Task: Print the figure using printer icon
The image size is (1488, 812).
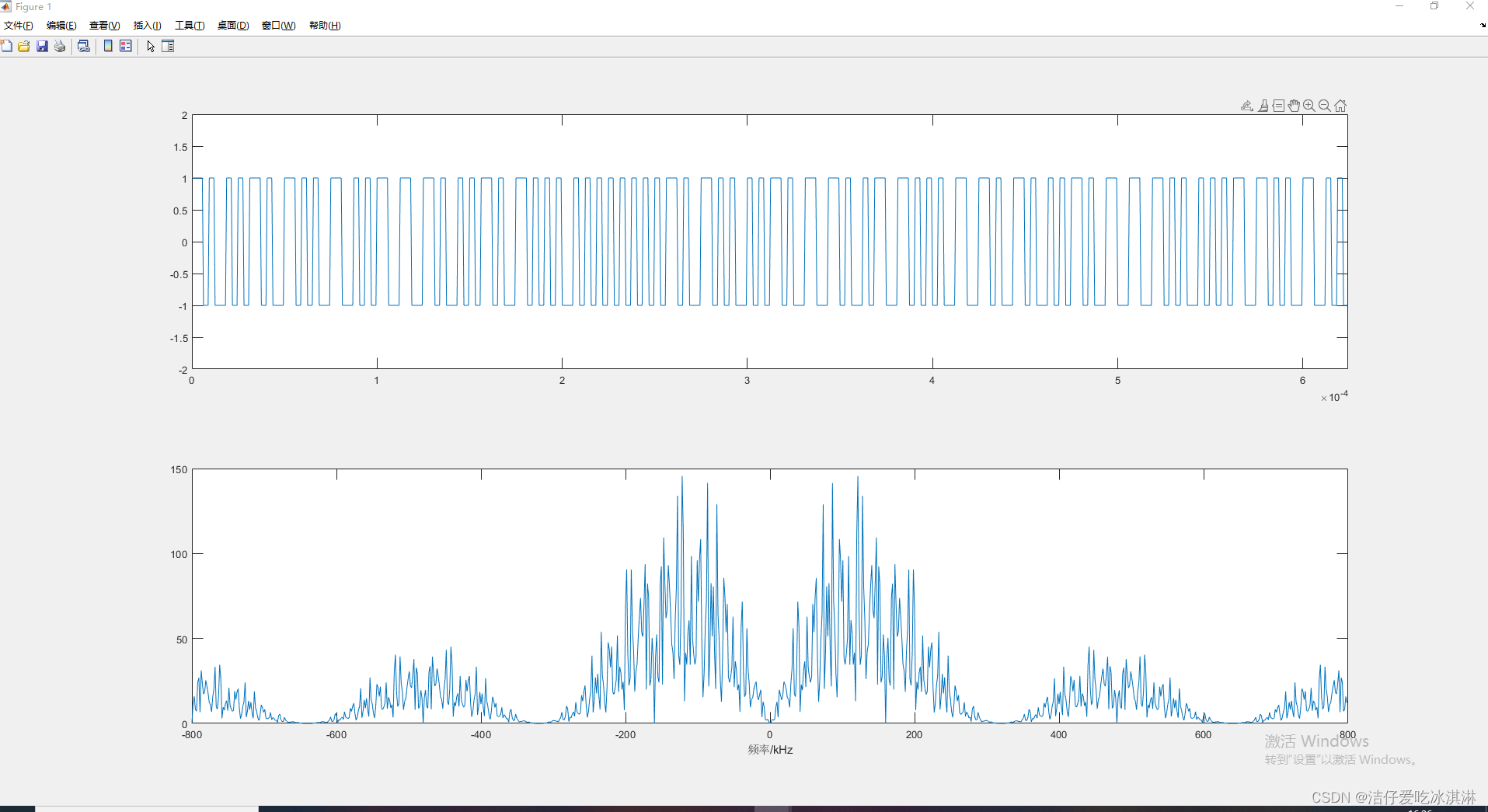Action: 60,47
